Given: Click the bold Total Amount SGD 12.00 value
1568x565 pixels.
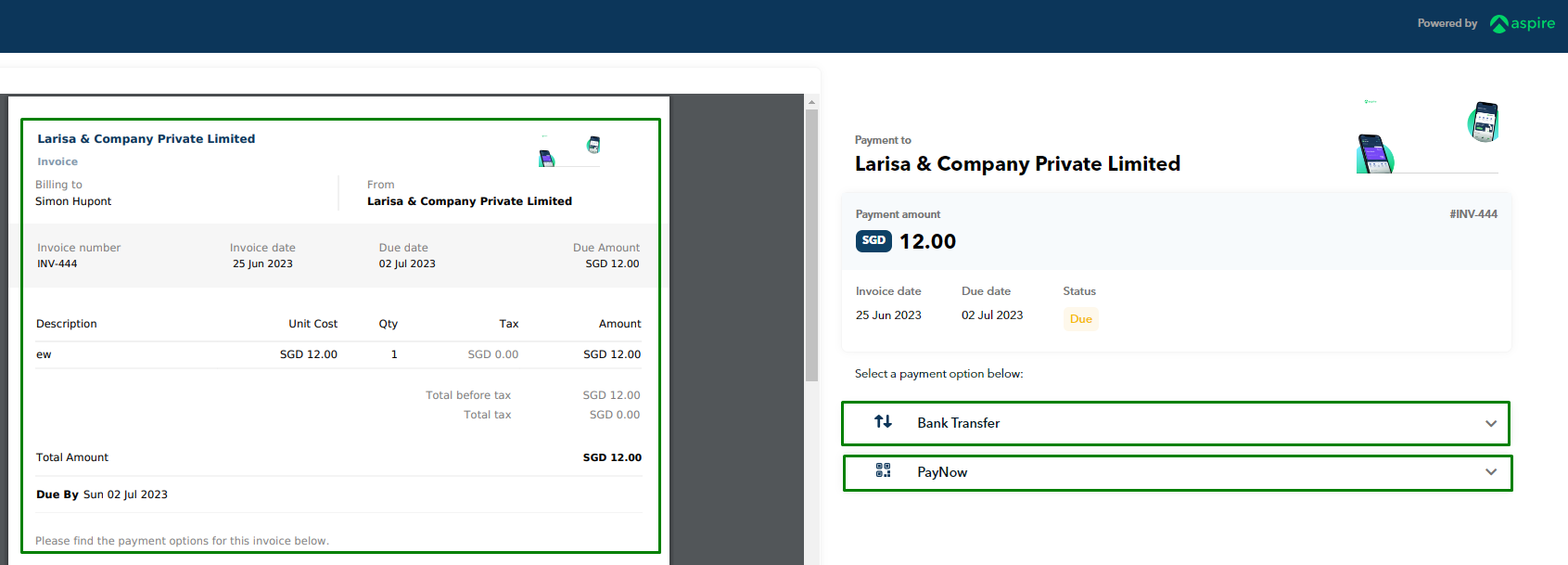Looking at the screenshot, I should click(x=612, y=457).
